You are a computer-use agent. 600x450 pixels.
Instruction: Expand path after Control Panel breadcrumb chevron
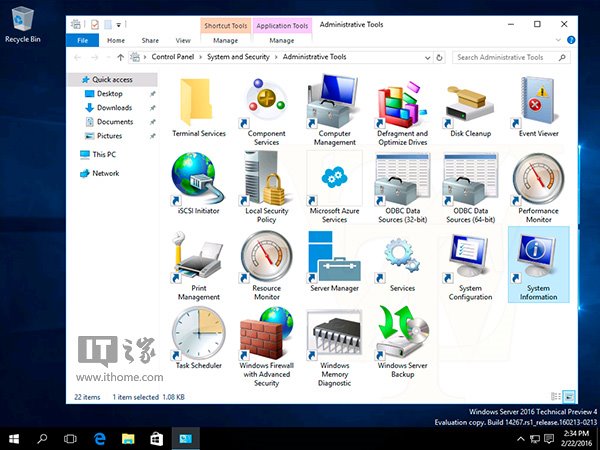tap(201, 57)
